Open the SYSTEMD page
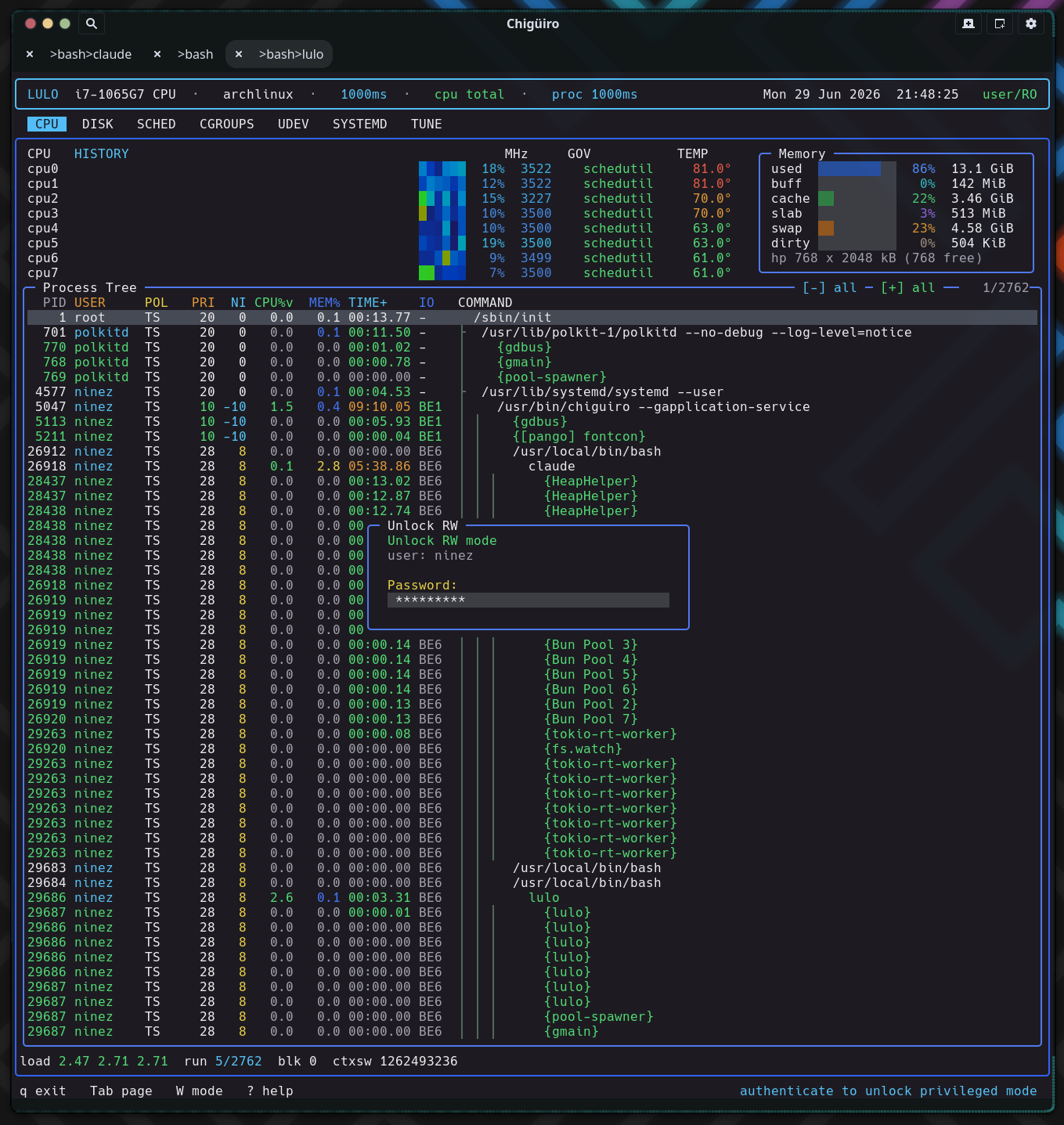 point(360,124)
